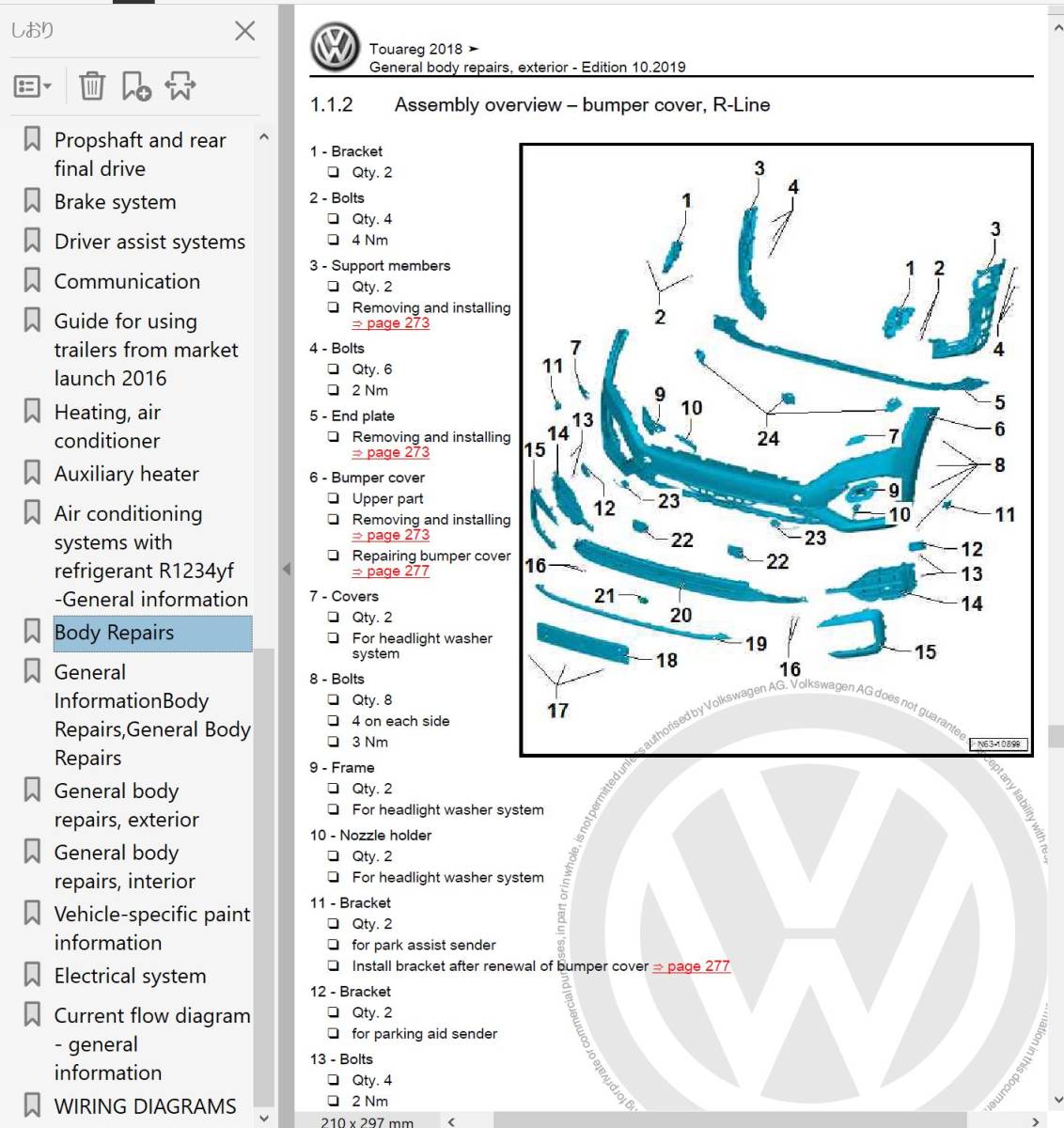Open Current flow diagram general information bookmark
This screenshot has height=1128, width=1064.
(x=152, y=1044)
